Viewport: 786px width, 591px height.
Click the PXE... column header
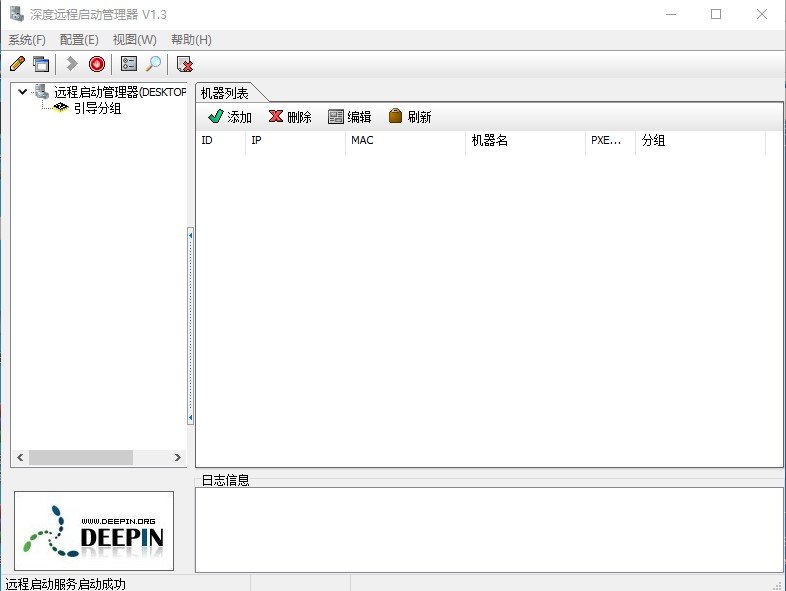610,140
